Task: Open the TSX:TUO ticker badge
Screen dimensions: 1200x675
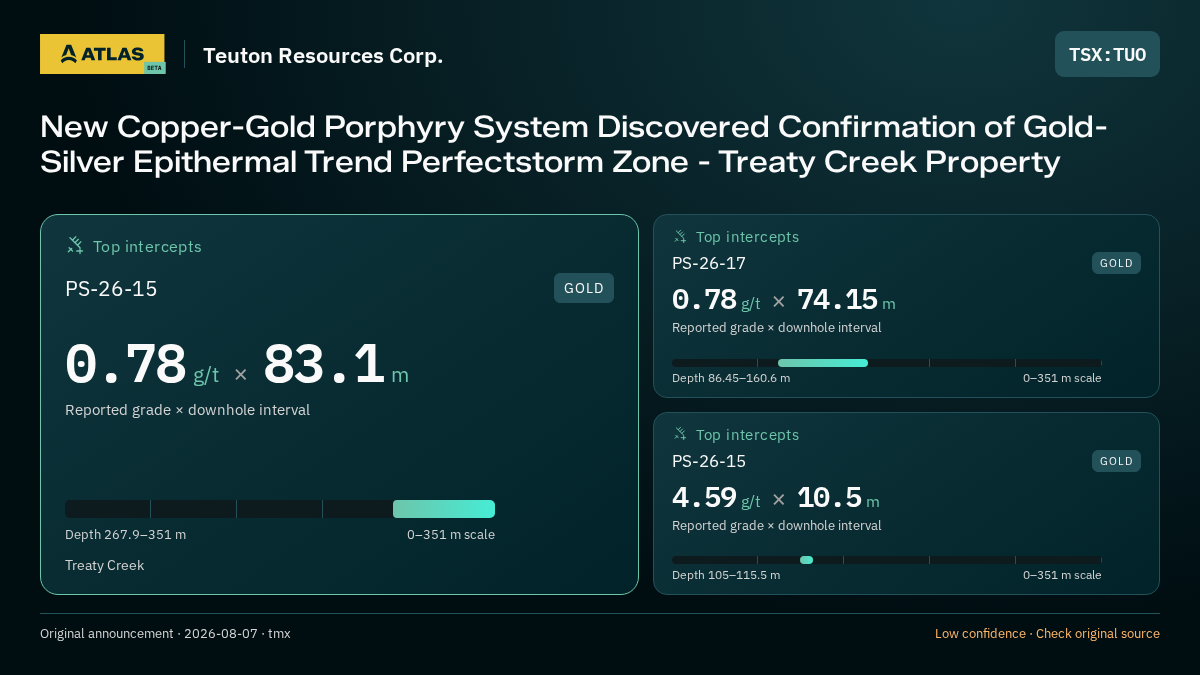Action: click(x=1107, y=54)
